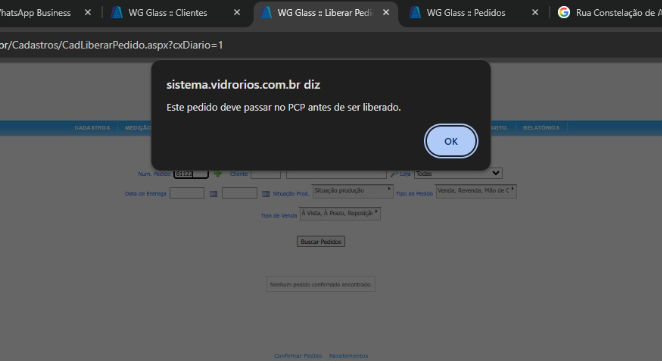This screenshot has width=662, height=361.
Task: Click 'Nenhum pedido confirmado encontrado' message
Action: click(321, 285)
